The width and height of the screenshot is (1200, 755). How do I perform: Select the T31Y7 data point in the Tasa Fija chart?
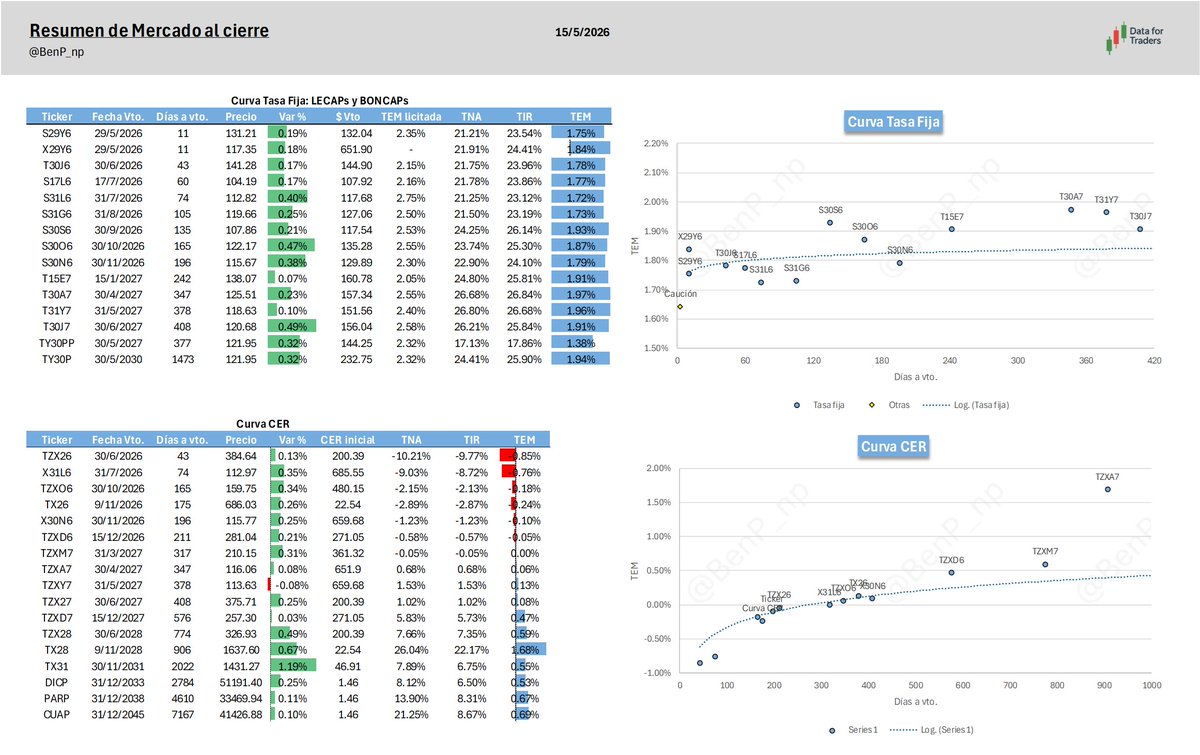click(1106, 212)
